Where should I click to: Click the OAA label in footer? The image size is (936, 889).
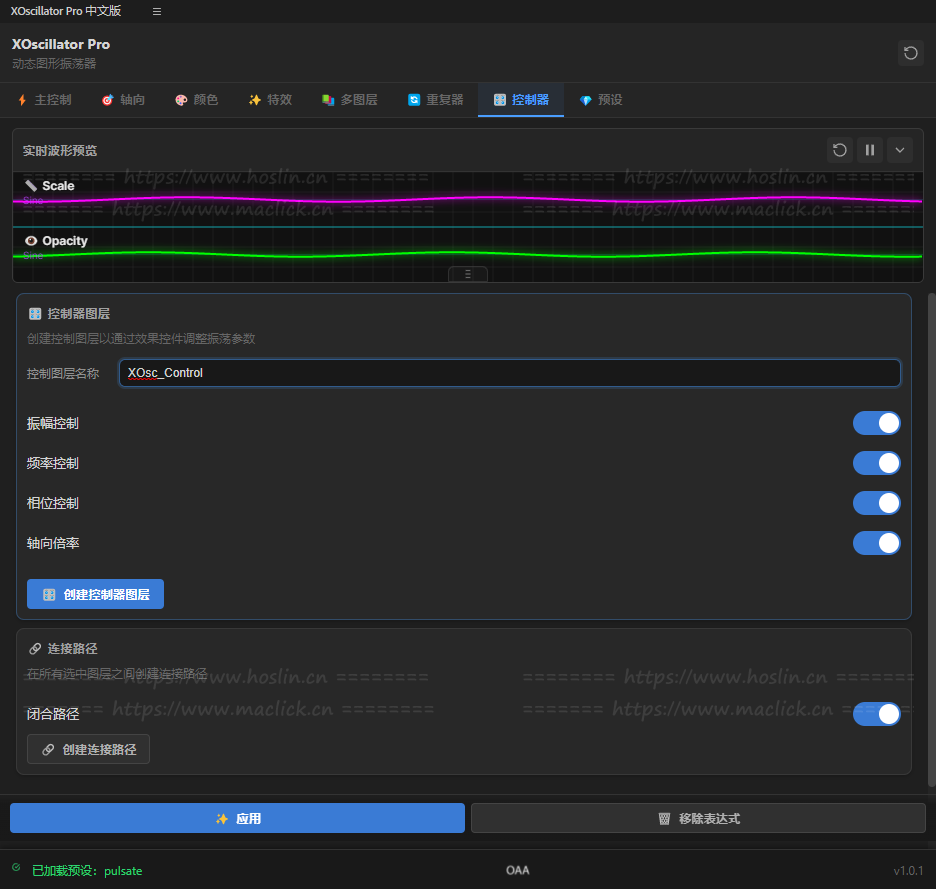(518, 870)
